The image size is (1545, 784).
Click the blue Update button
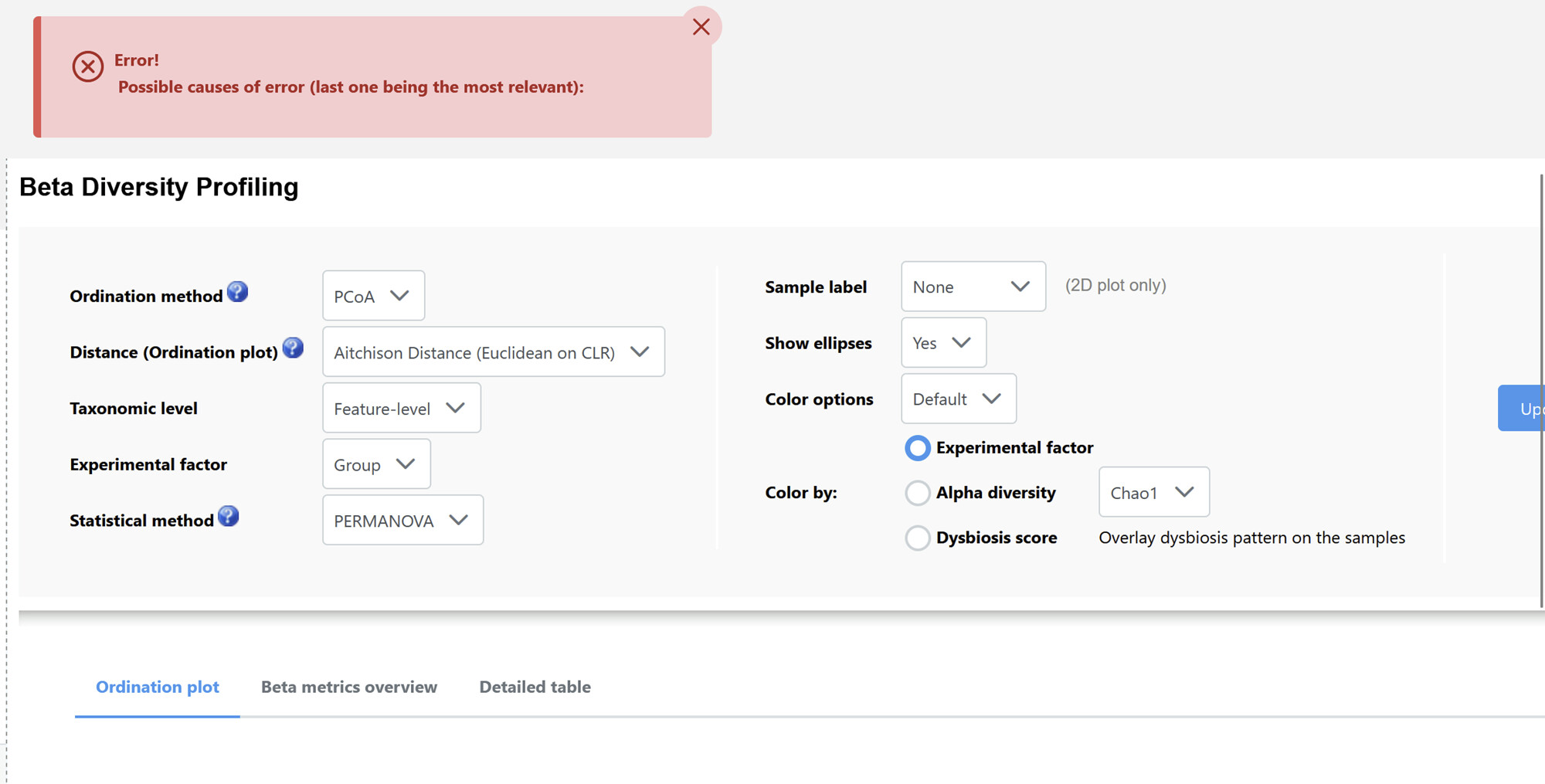[1522, 408]
